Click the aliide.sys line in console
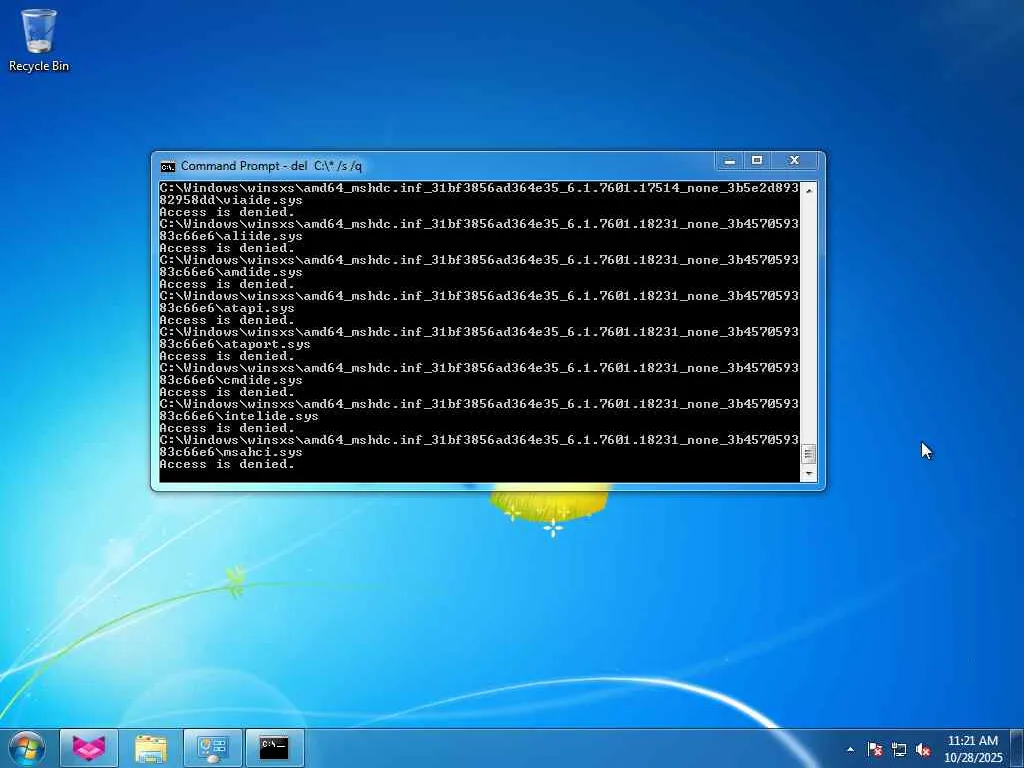Image resolution: width=1024 pixels, height=768 pixels. tap(231, 236)
